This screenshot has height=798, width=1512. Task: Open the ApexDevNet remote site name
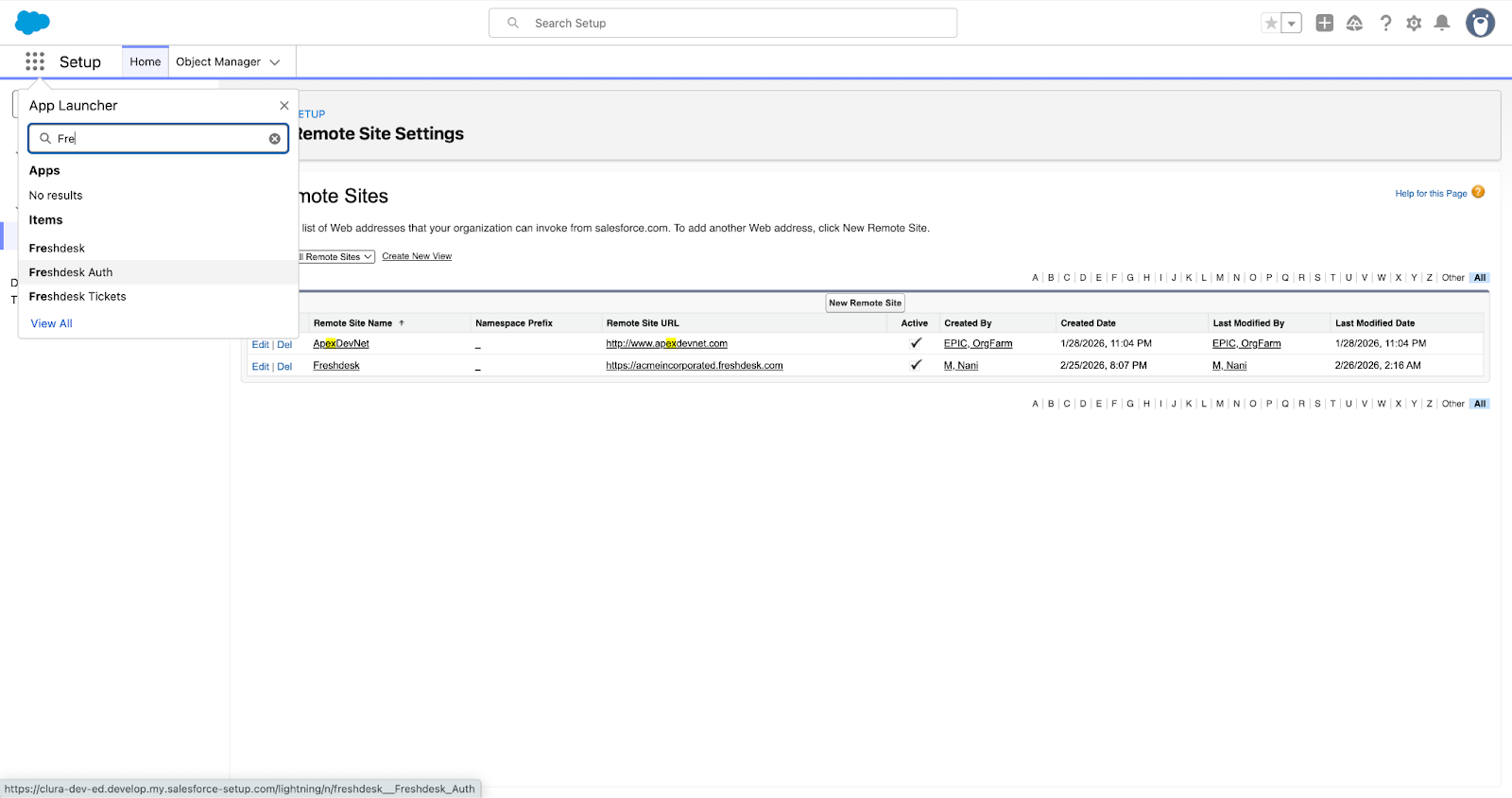[x=341, y=343]
